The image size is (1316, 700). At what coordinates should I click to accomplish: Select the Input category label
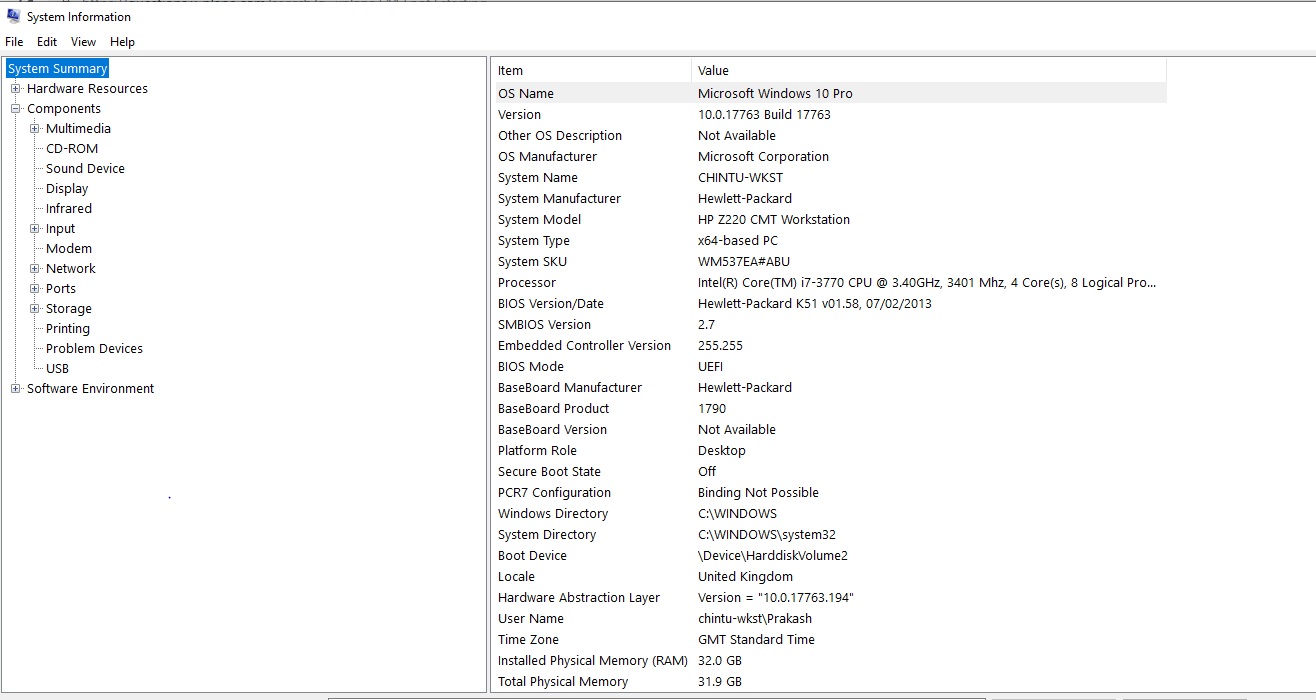[60, 229]
